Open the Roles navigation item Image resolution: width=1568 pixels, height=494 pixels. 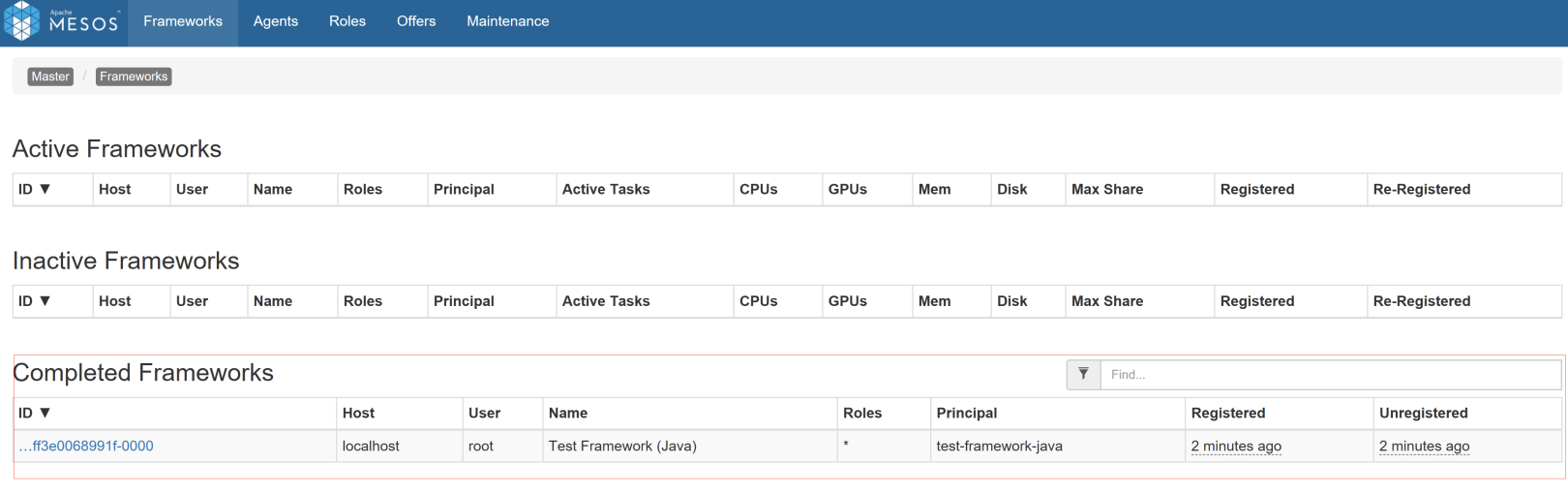pyautogui.click(x=347, y=21)
